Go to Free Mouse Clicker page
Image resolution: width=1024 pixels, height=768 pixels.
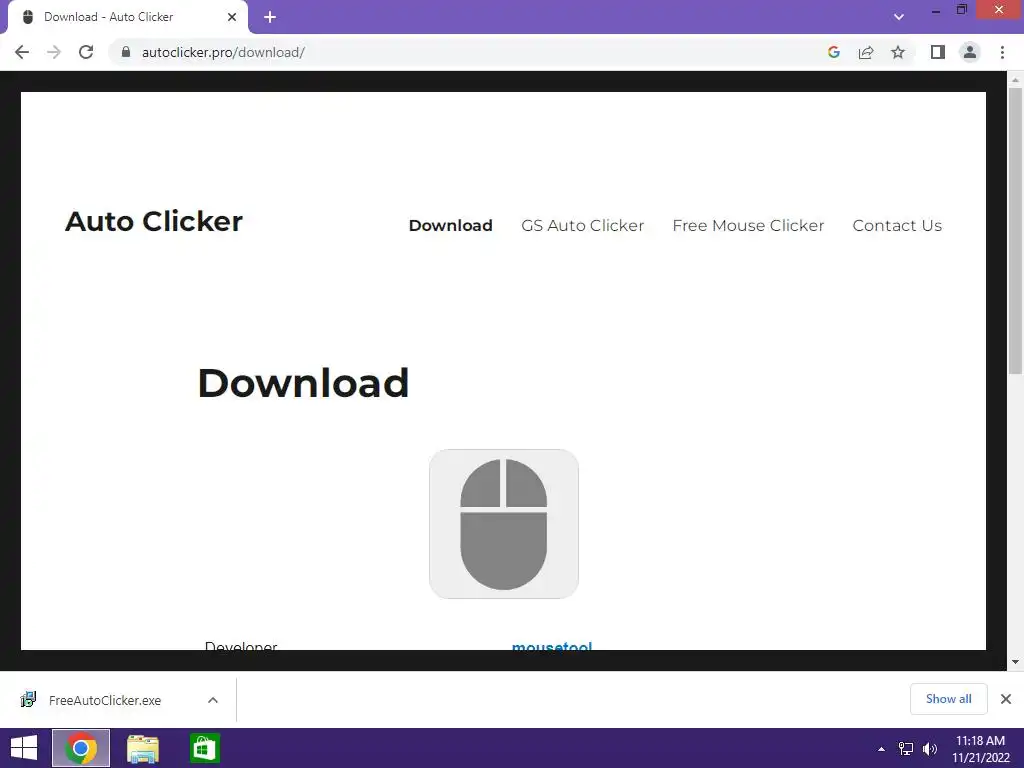(748, 225)
